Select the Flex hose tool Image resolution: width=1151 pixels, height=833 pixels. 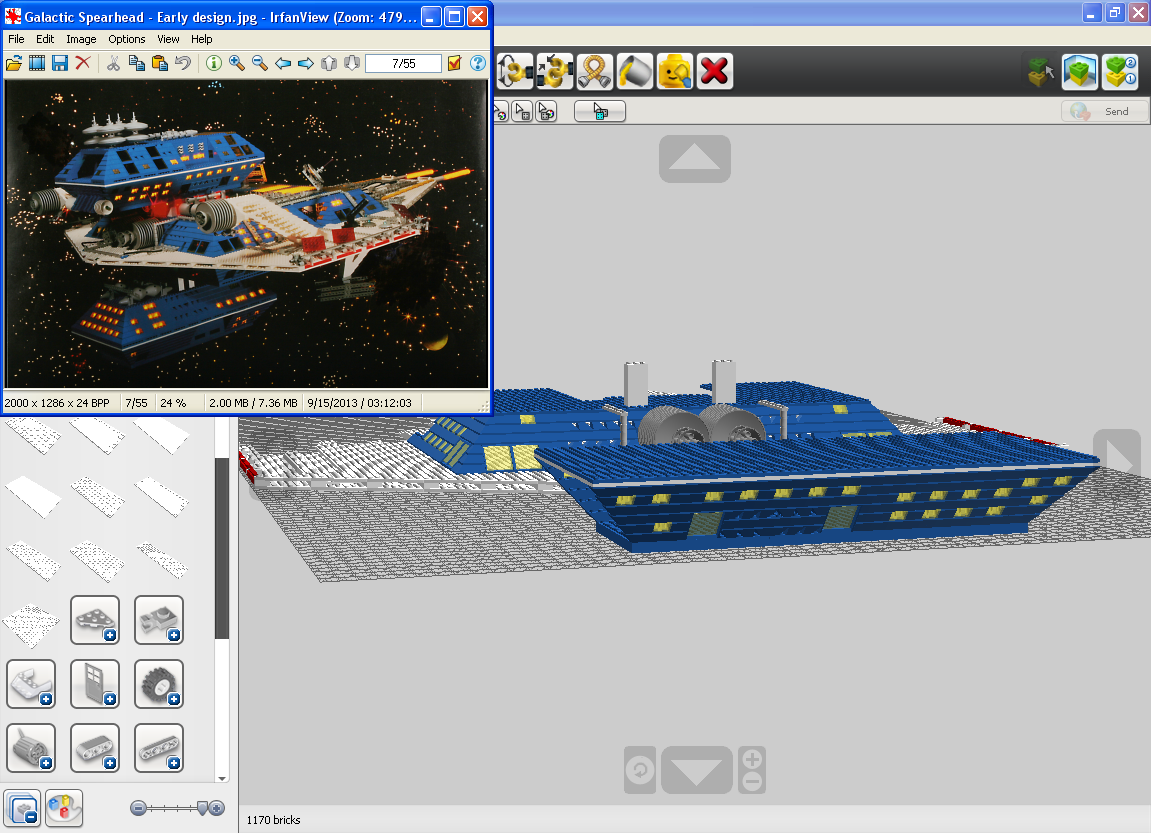pos(595,72)
